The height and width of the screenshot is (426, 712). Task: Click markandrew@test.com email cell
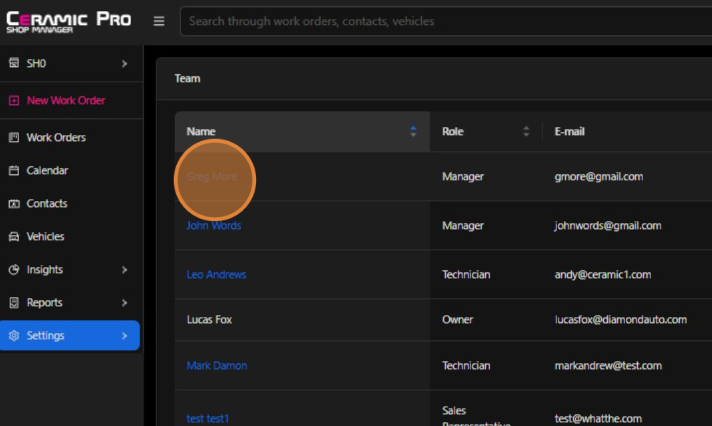coord(608,366)
